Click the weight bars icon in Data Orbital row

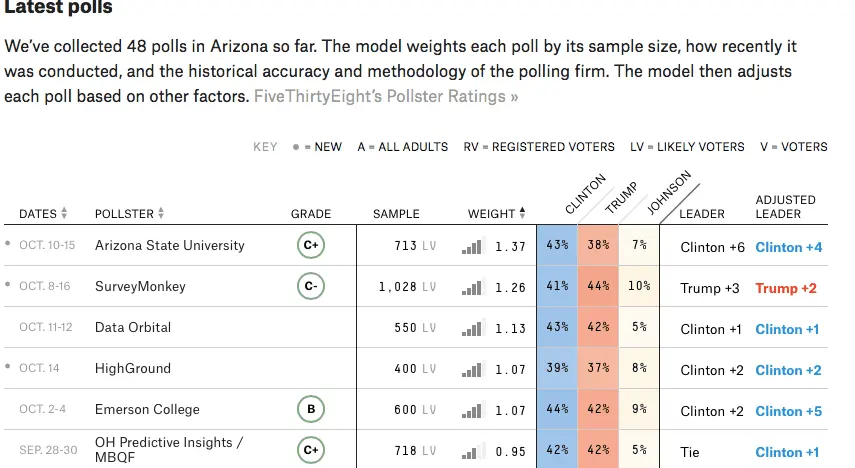tap(473, 328)
